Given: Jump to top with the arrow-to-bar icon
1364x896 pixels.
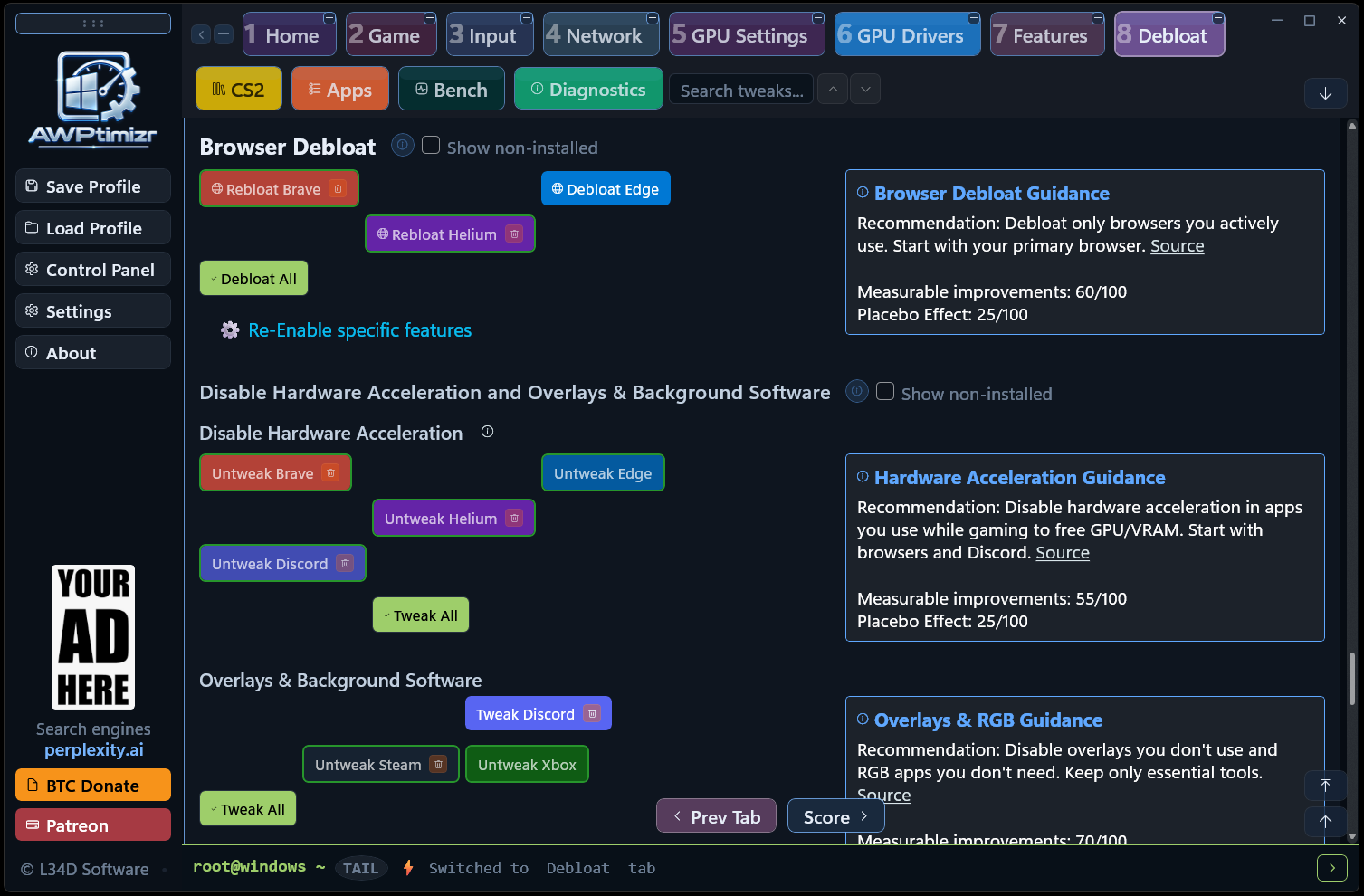Looking at the screenshot, I should (1325, 786).
